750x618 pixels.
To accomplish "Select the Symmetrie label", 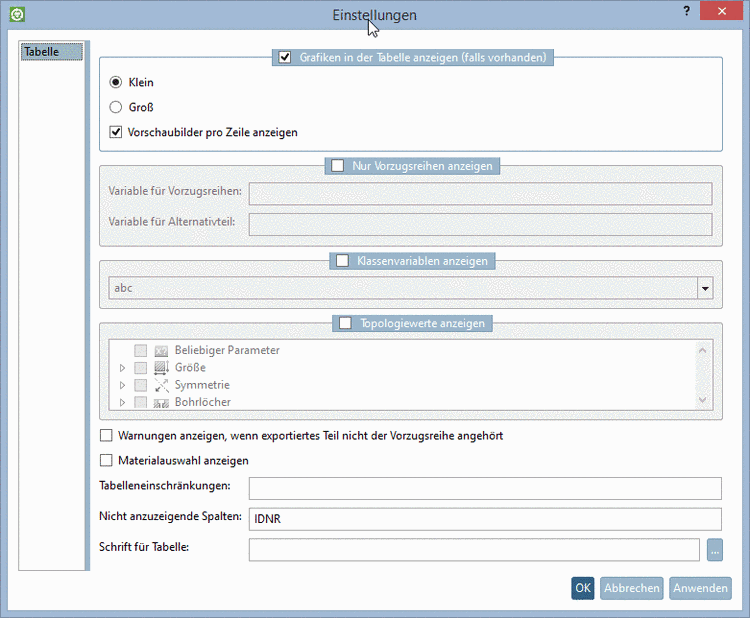I will pos(202,385).
